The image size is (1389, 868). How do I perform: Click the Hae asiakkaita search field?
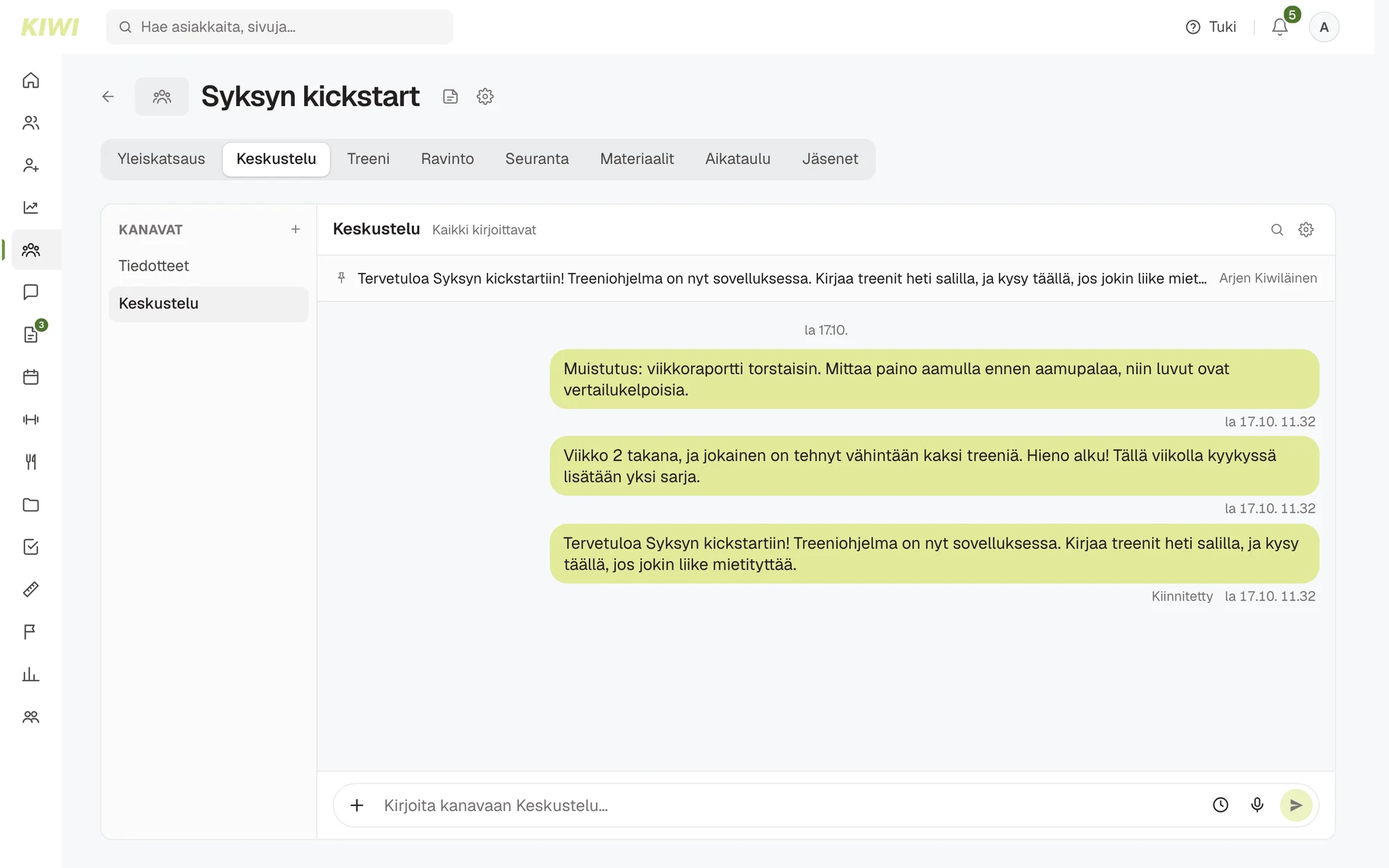[x=280, y=27]
